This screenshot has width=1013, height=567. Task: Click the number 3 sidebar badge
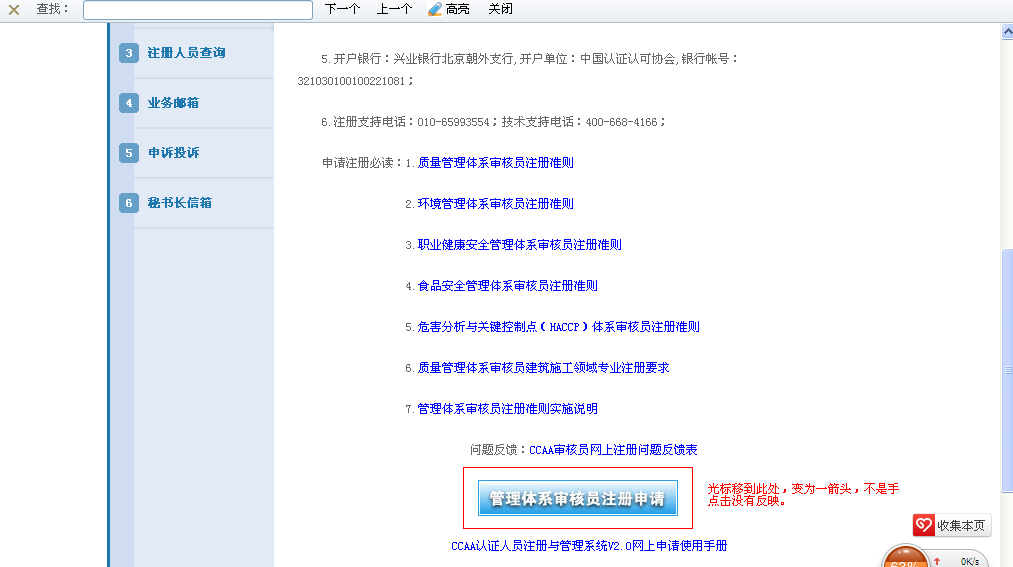129,53
